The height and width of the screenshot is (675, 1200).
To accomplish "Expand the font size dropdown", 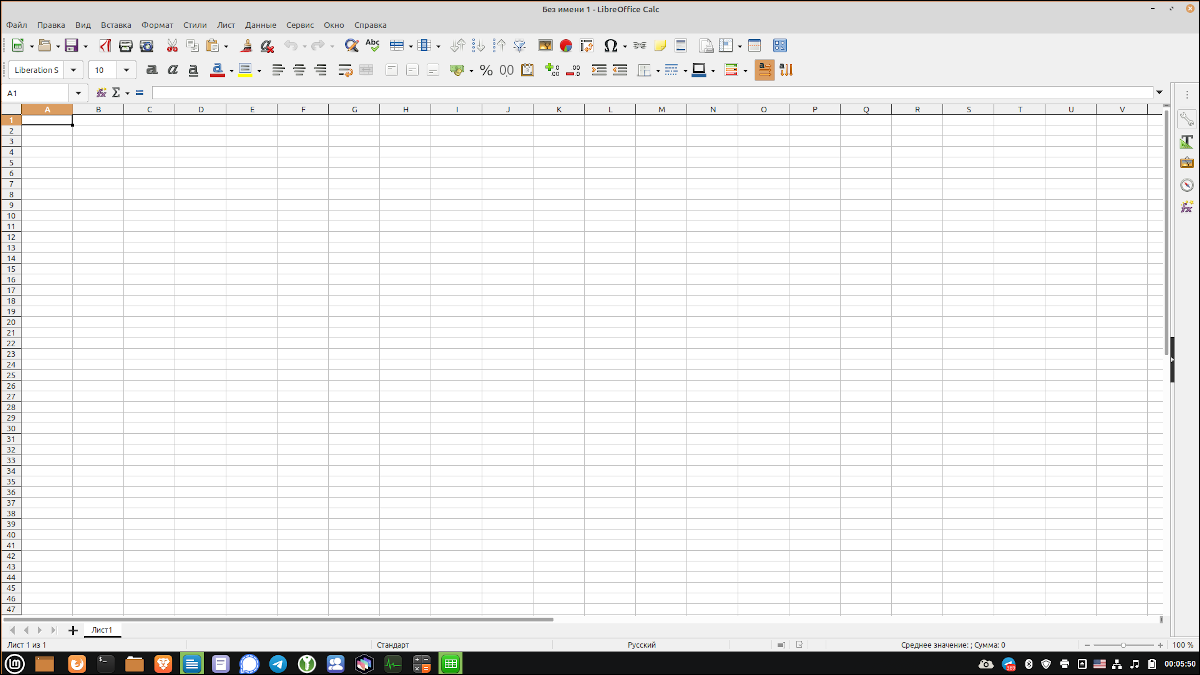I will 126,70.
